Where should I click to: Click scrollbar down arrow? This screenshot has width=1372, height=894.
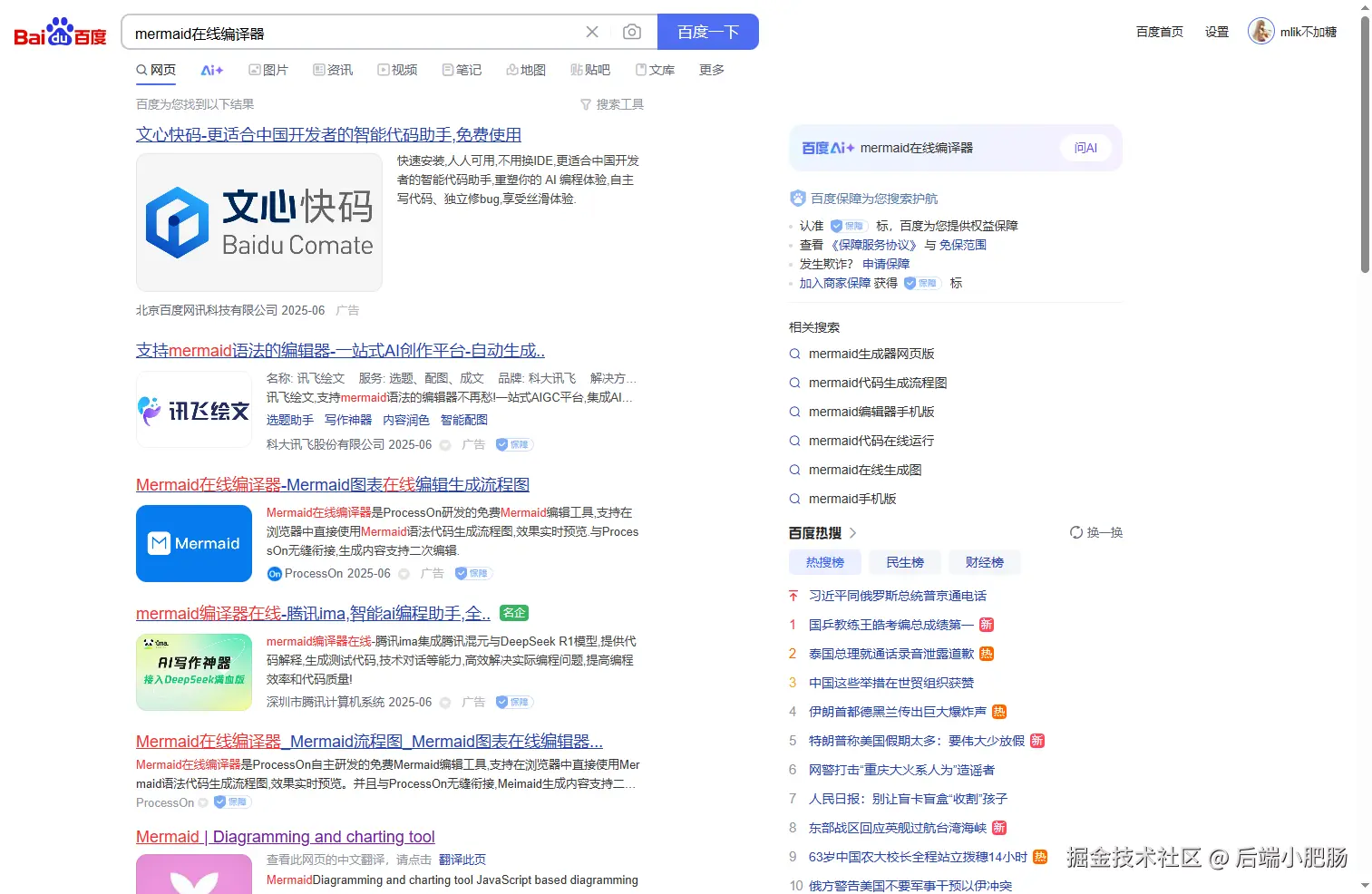point(1365,885)
